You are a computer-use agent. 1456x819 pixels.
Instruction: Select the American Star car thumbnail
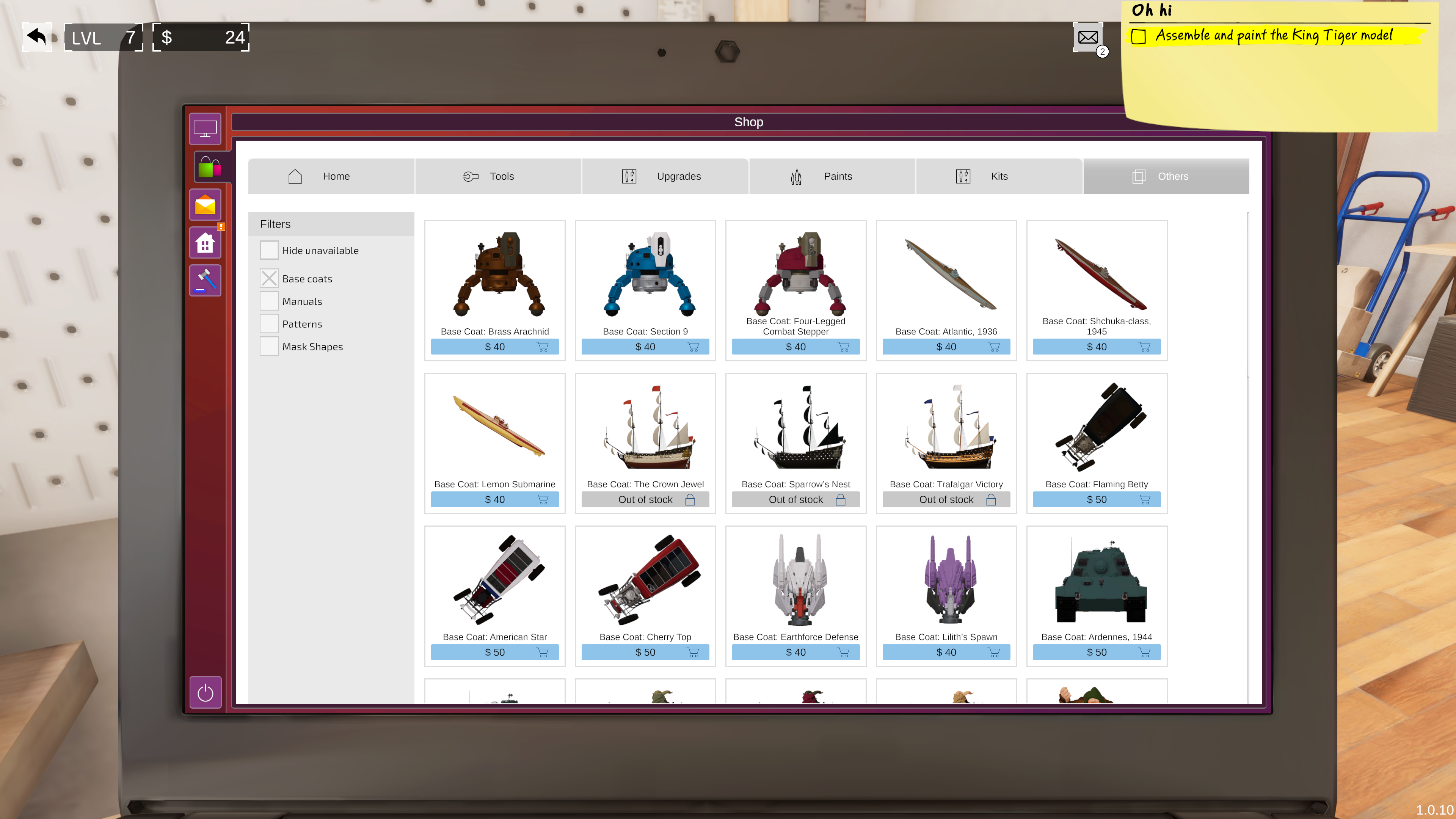(499, 579)
